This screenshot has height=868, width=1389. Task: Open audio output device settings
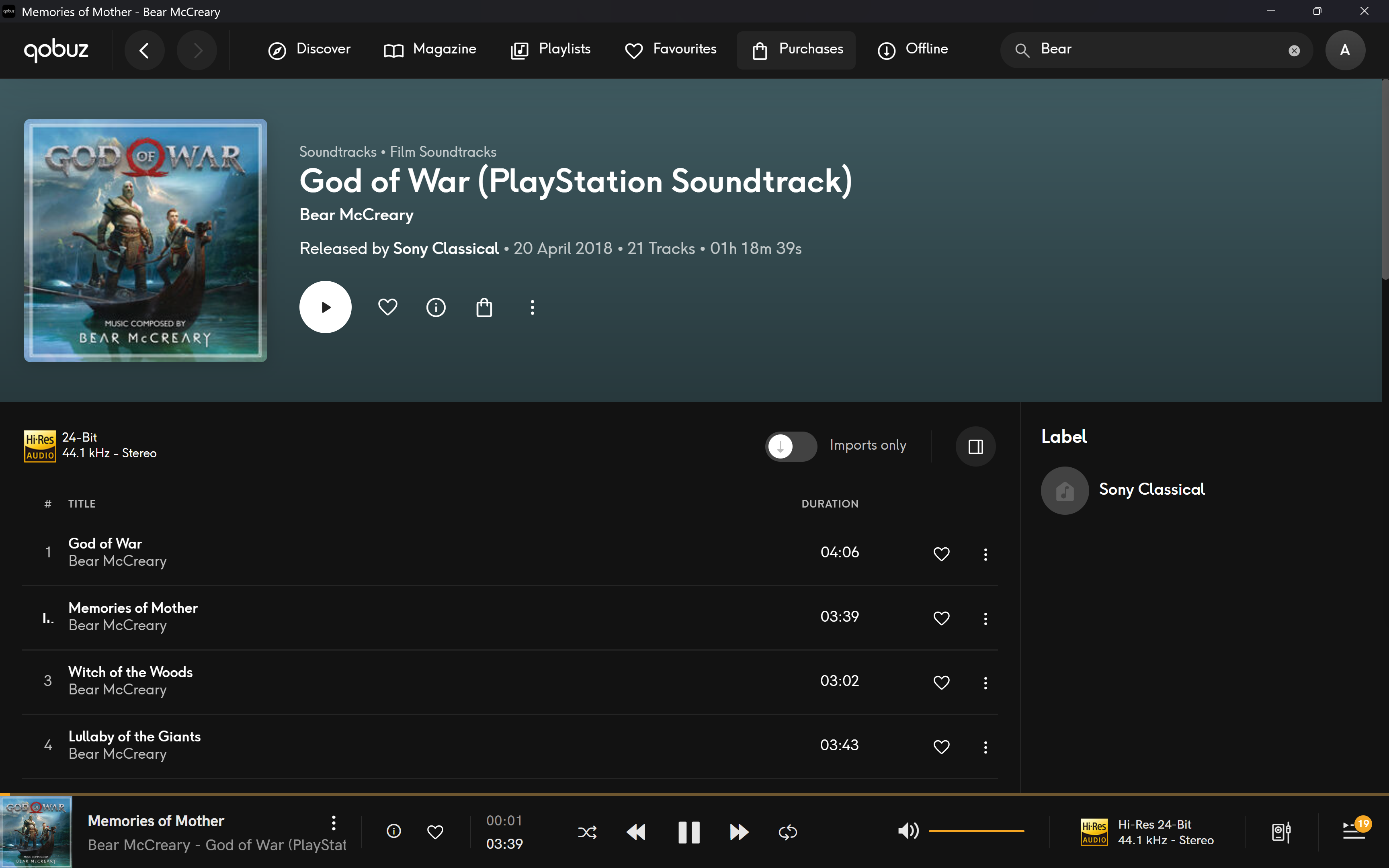coord(1281,832)
